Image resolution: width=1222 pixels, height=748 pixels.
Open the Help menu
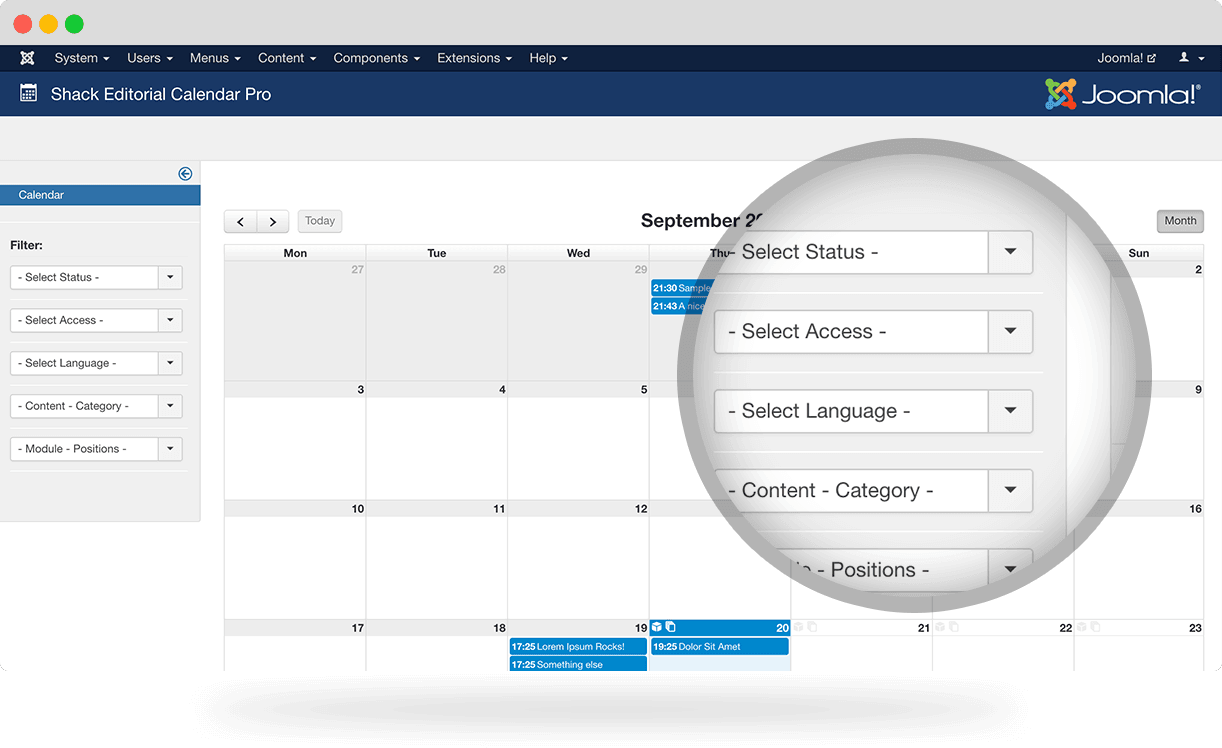548,58
